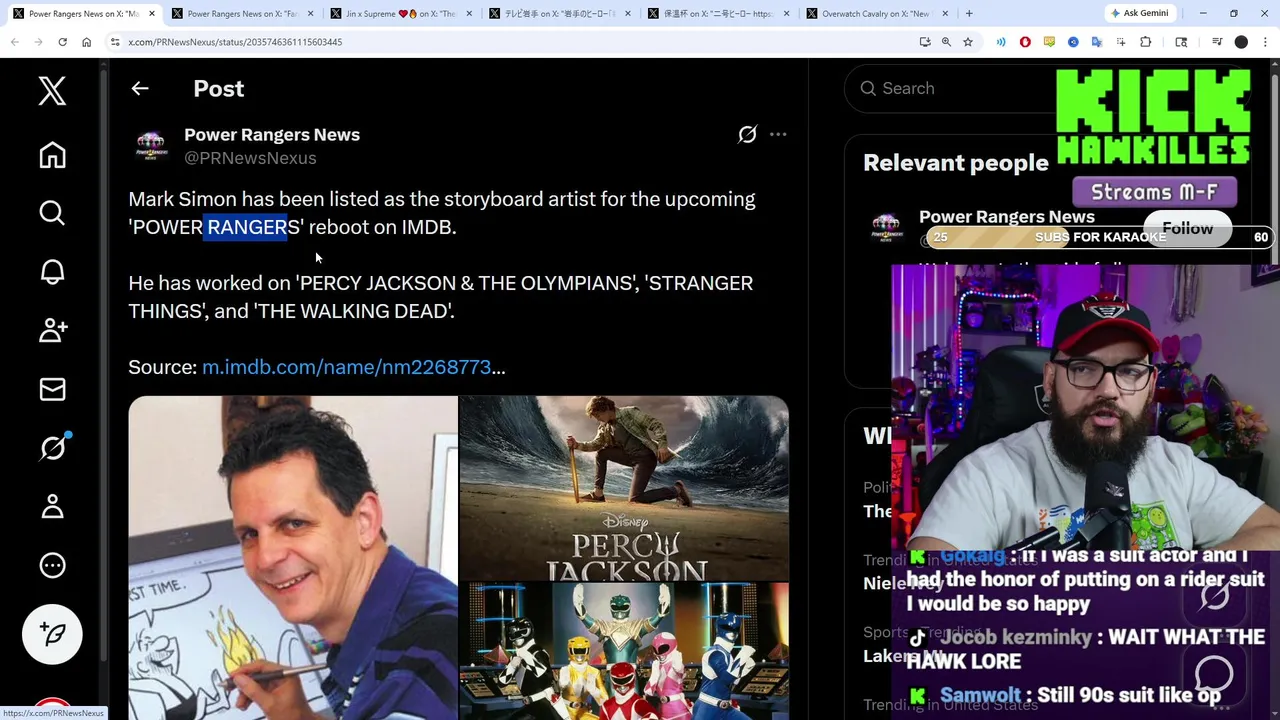The image size is (1280, 720).
Task: Open the Follow people icon in sidebar
Action: click(x=52, y=330)
